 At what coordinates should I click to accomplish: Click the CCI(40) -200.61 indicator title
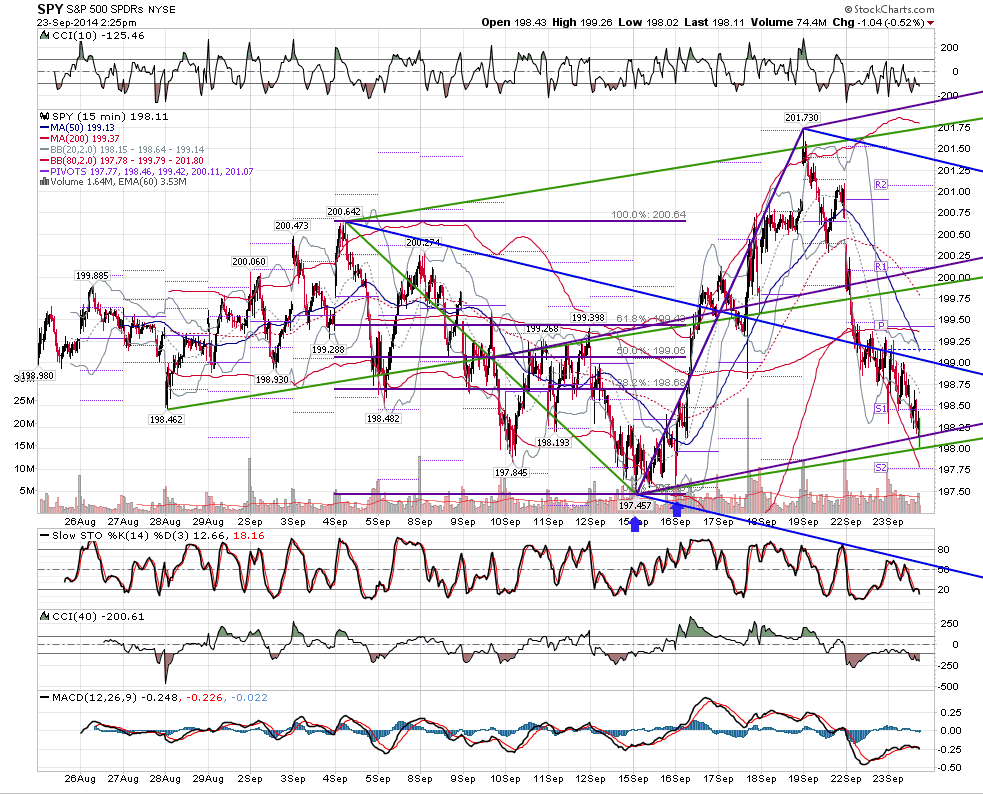(x=98, y=617)
